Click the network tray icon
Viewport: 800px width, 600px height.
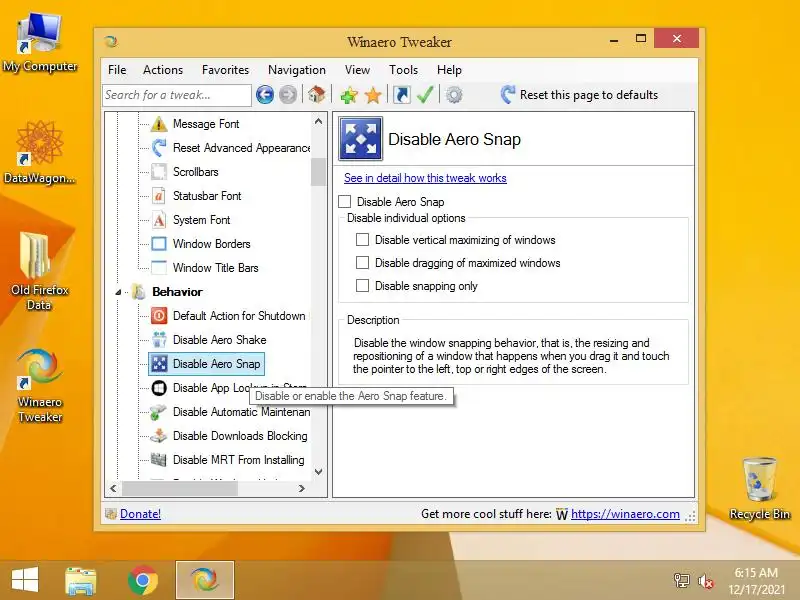[682, 581]
